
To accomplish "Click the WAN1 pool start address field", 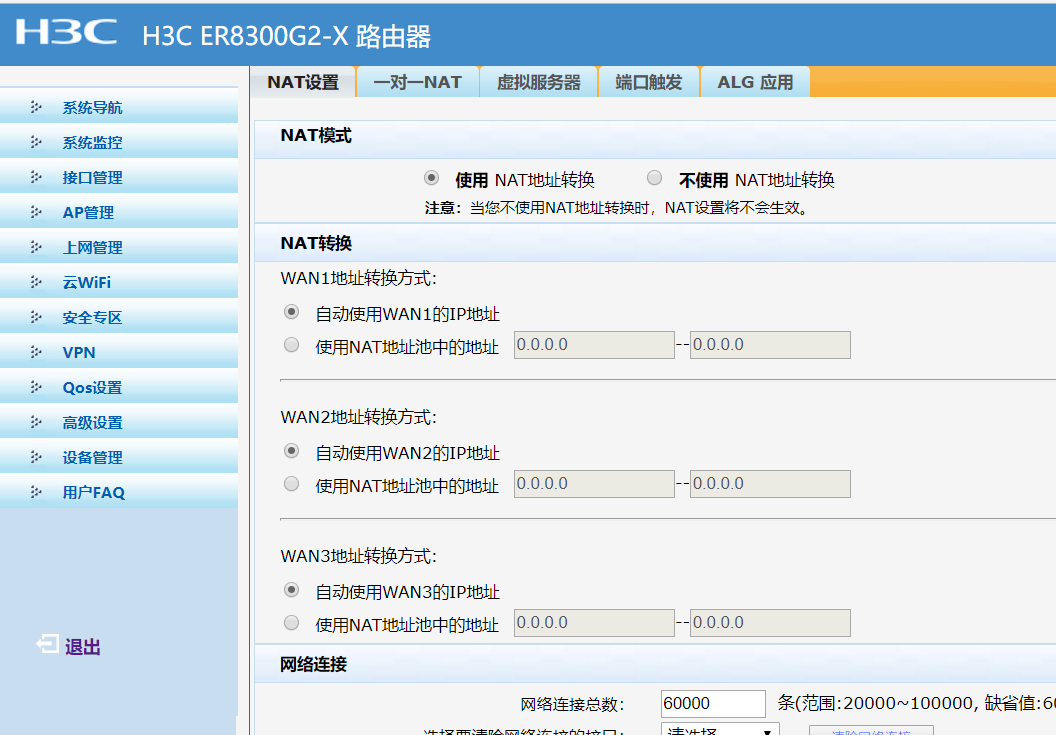I will 594,345.
